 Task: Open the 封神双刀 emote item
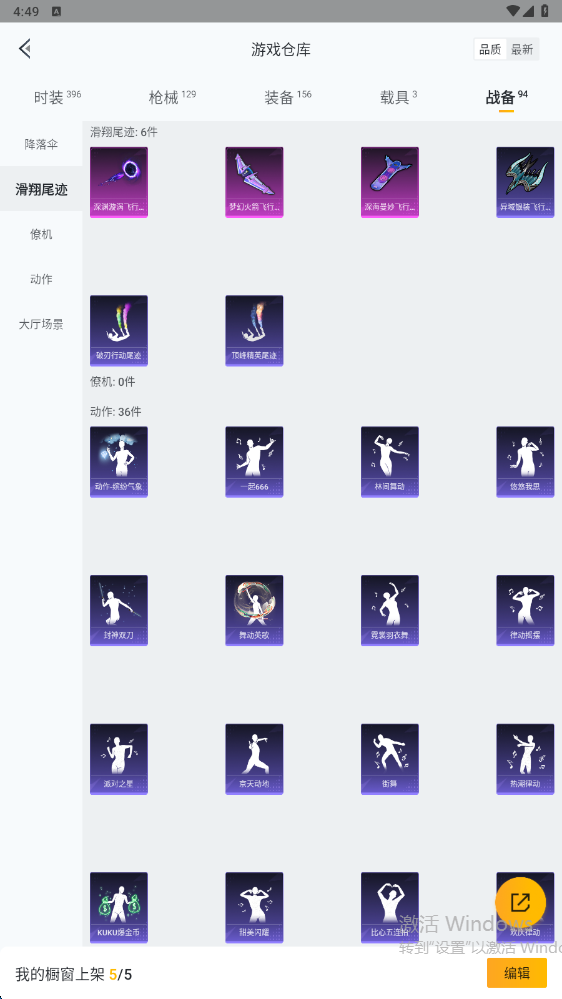(x=119, y=610)
